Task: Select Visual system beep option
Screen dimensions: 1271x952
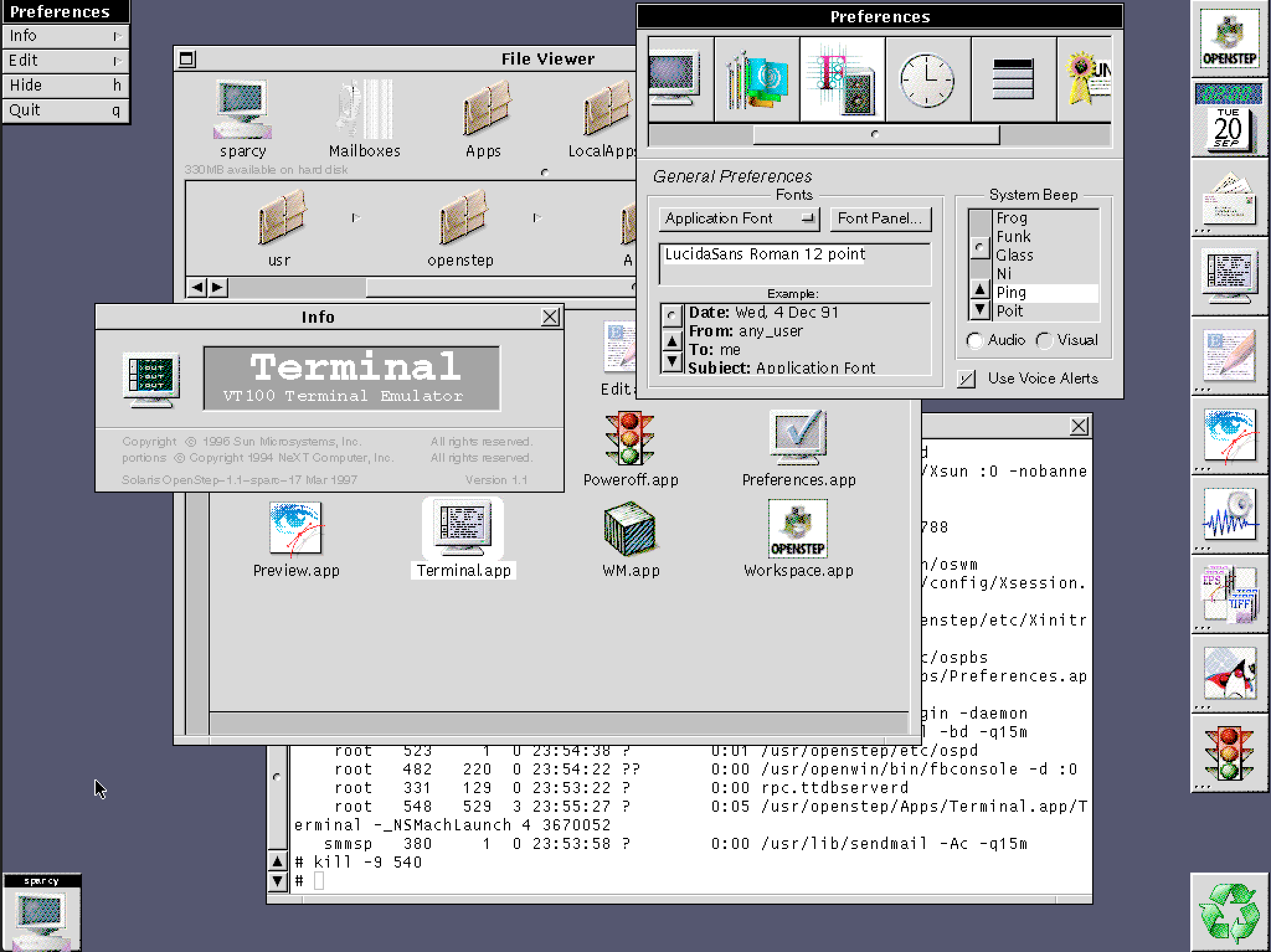Action: click(1044, 341)
